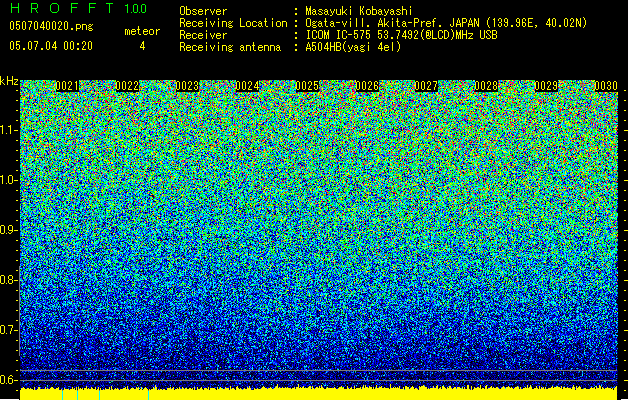Click the 0.8 frequency axis label
The image size is (629, 400).
pos(9,280)
